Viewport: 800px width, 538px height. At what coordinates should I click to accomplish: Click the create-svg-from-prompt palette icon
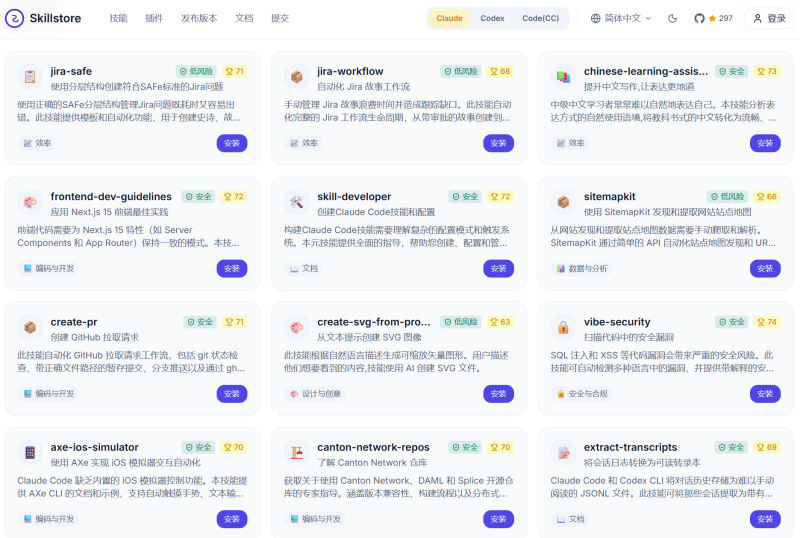coord(296,327)
